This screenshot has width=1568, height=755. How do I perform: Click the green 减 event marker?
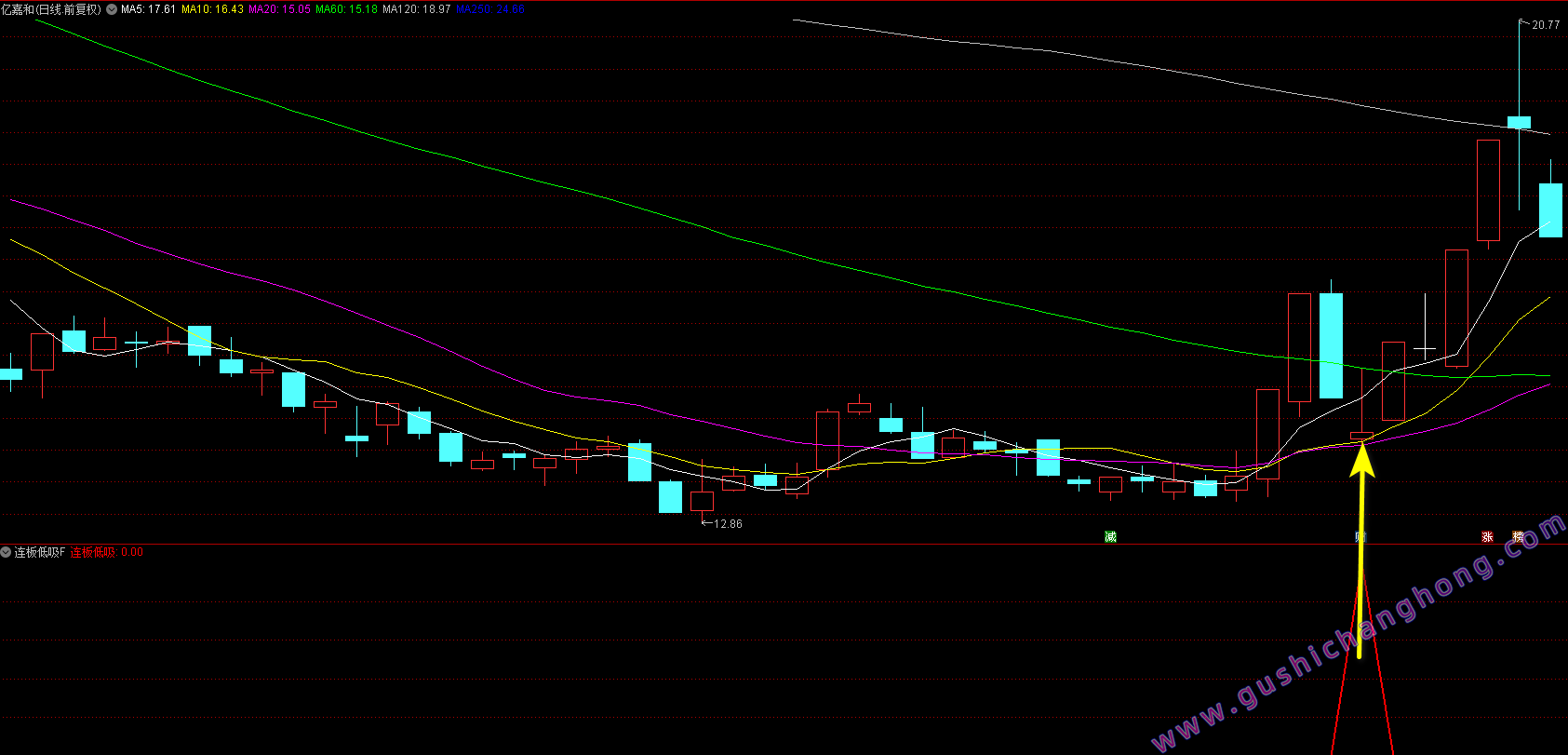click(1110, 537)
